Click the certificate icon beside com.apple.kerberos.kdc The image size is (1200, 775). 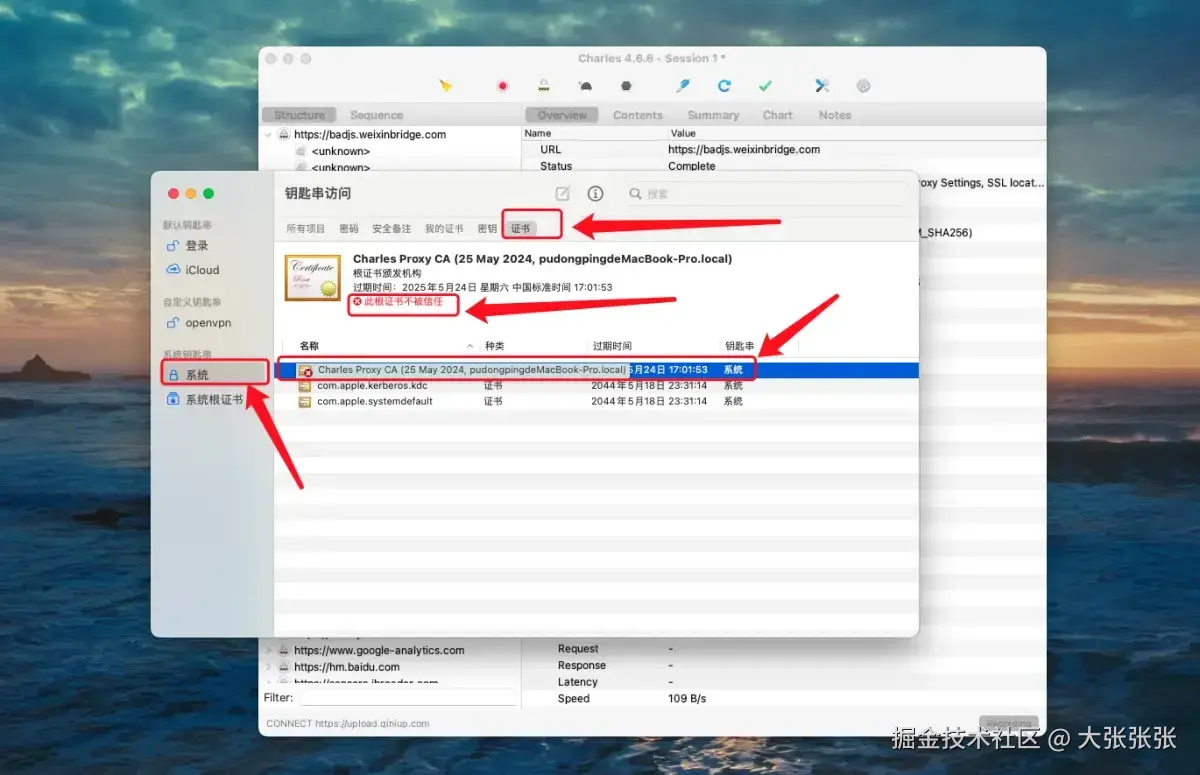305,385
